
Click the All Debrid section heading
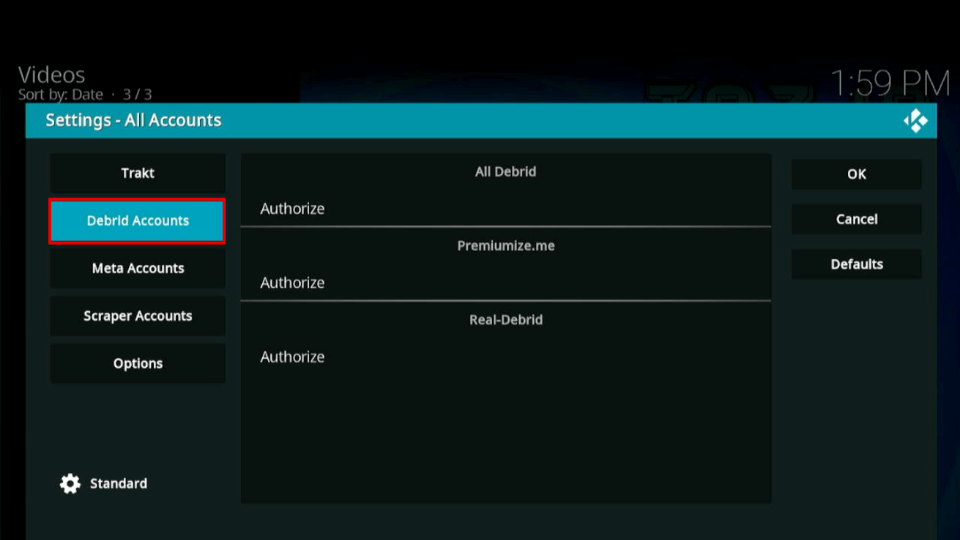(x=506, y=172)
